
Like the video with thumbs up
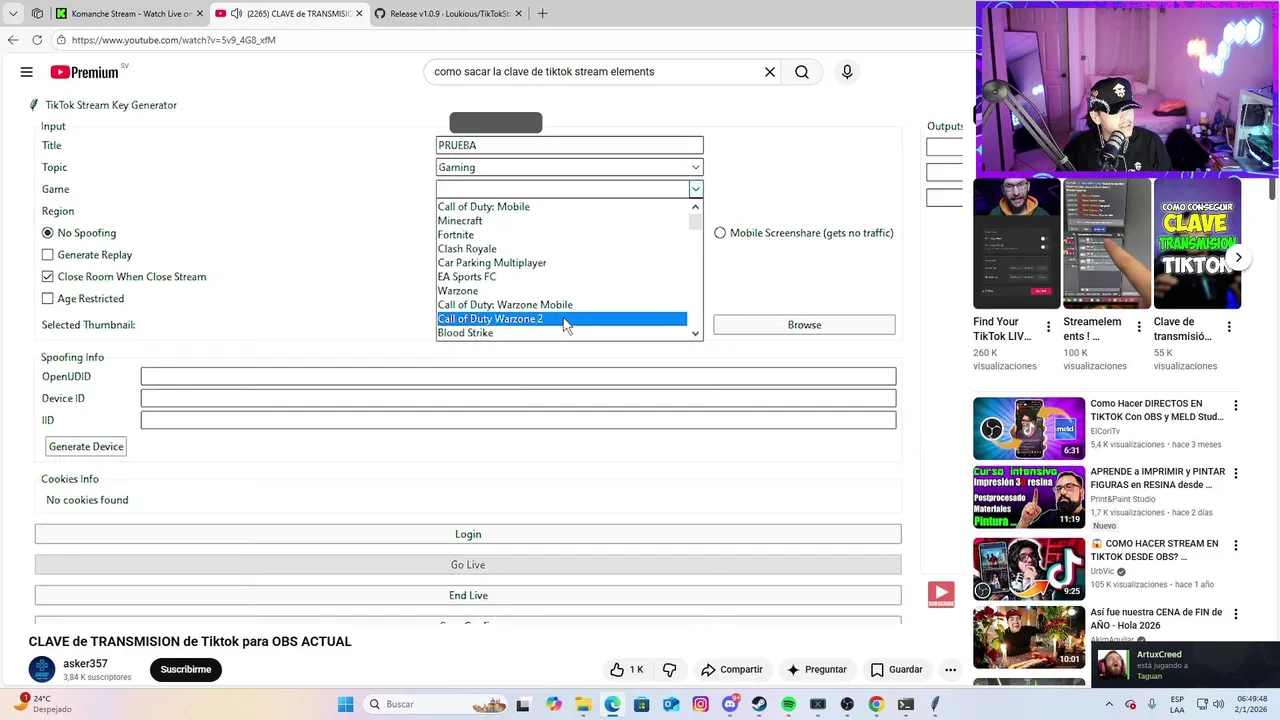(627, 670)
